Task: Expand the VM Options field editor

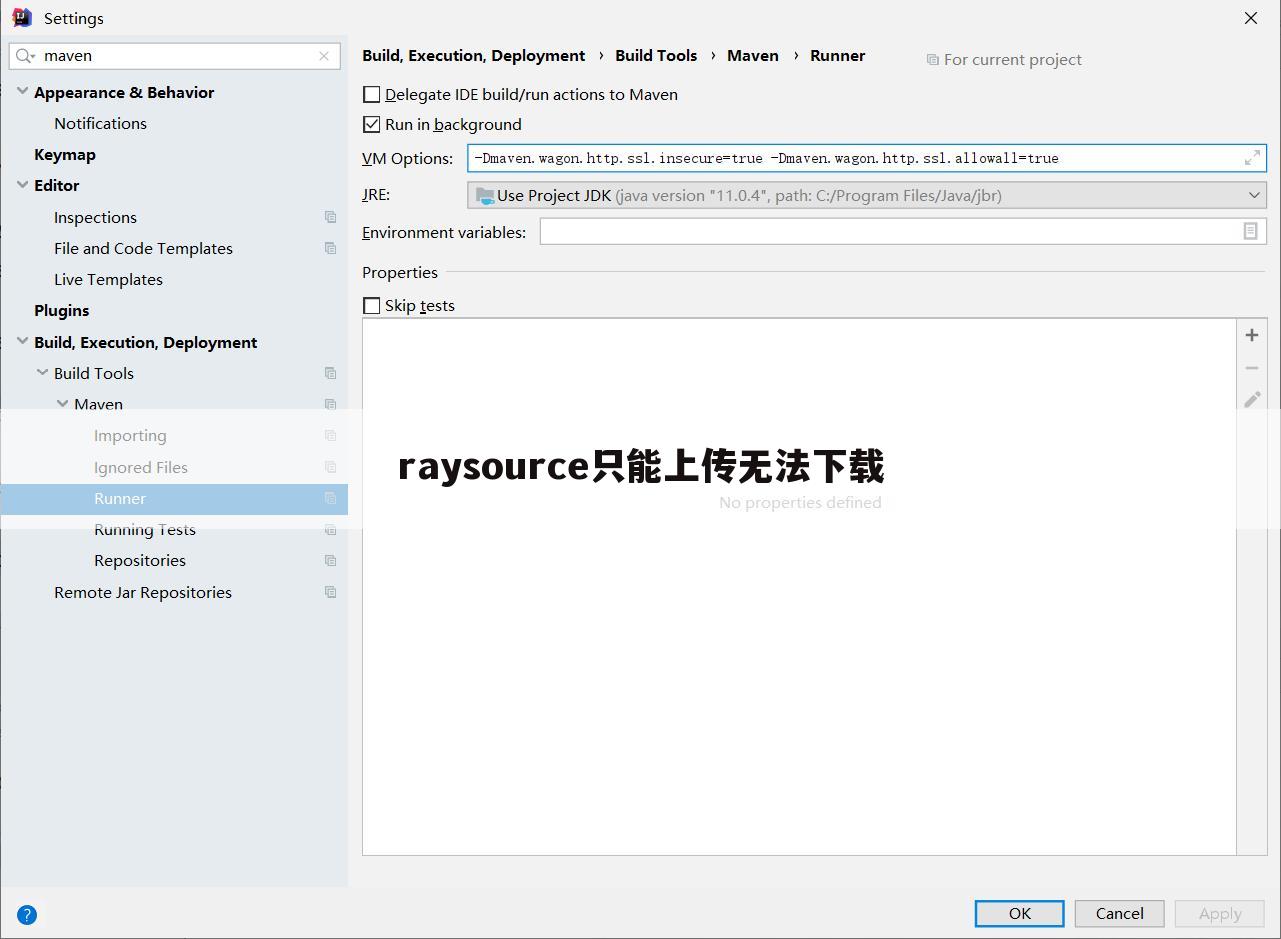Action: coord(1252,158)
